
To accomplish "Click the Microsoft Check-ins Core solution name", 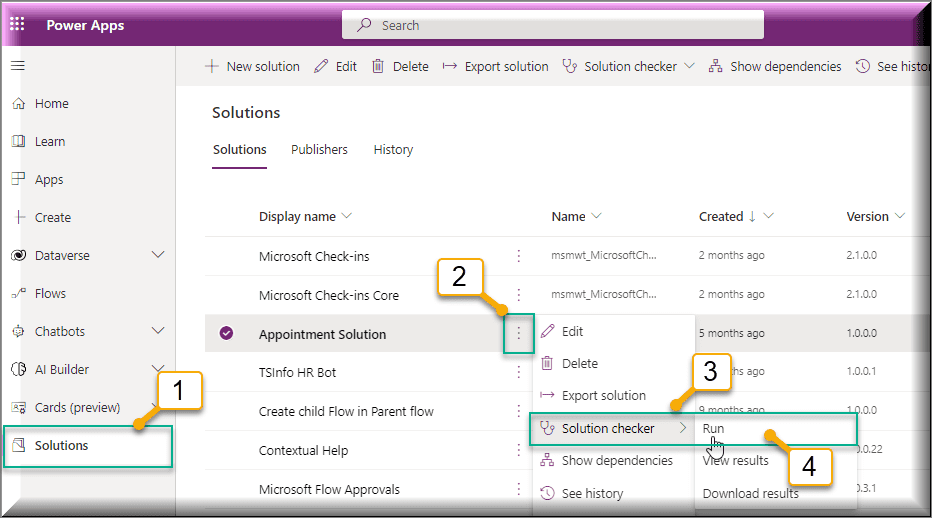I will (x=329, y=295).
